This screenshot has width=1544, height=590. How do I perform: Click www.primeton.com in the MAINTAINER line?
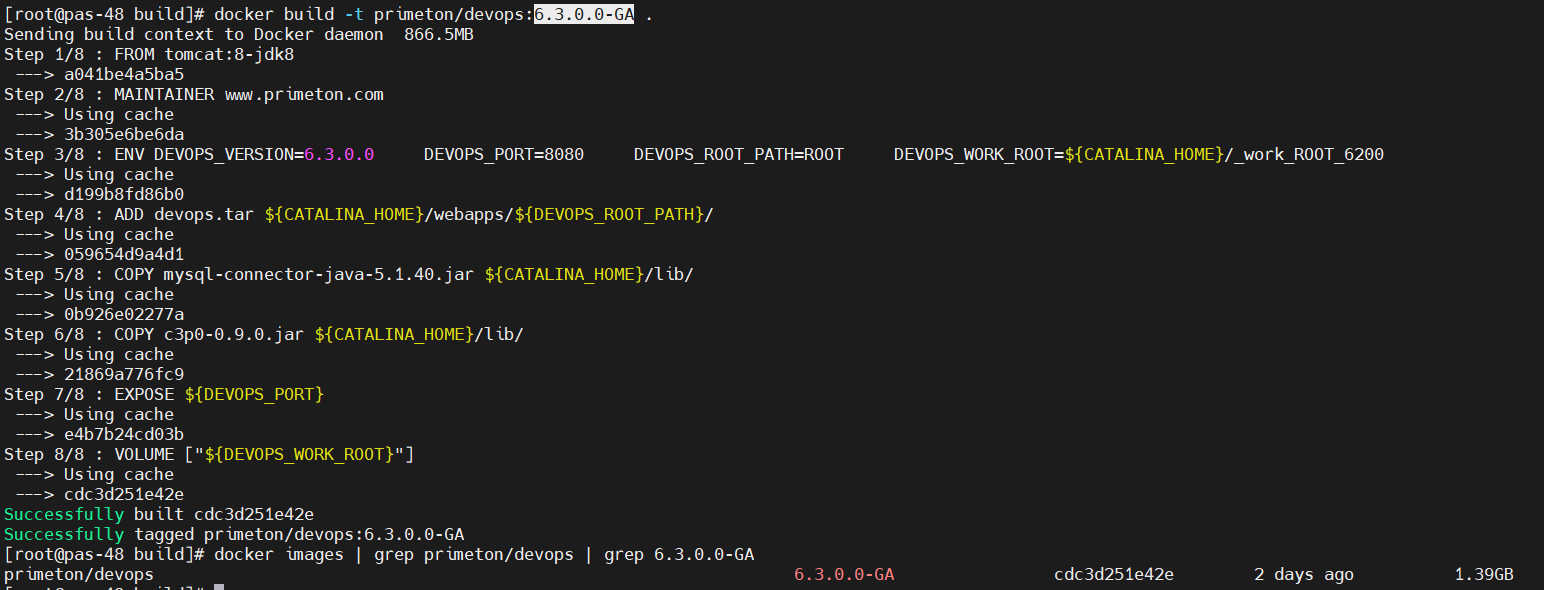(x=304, y=94)
